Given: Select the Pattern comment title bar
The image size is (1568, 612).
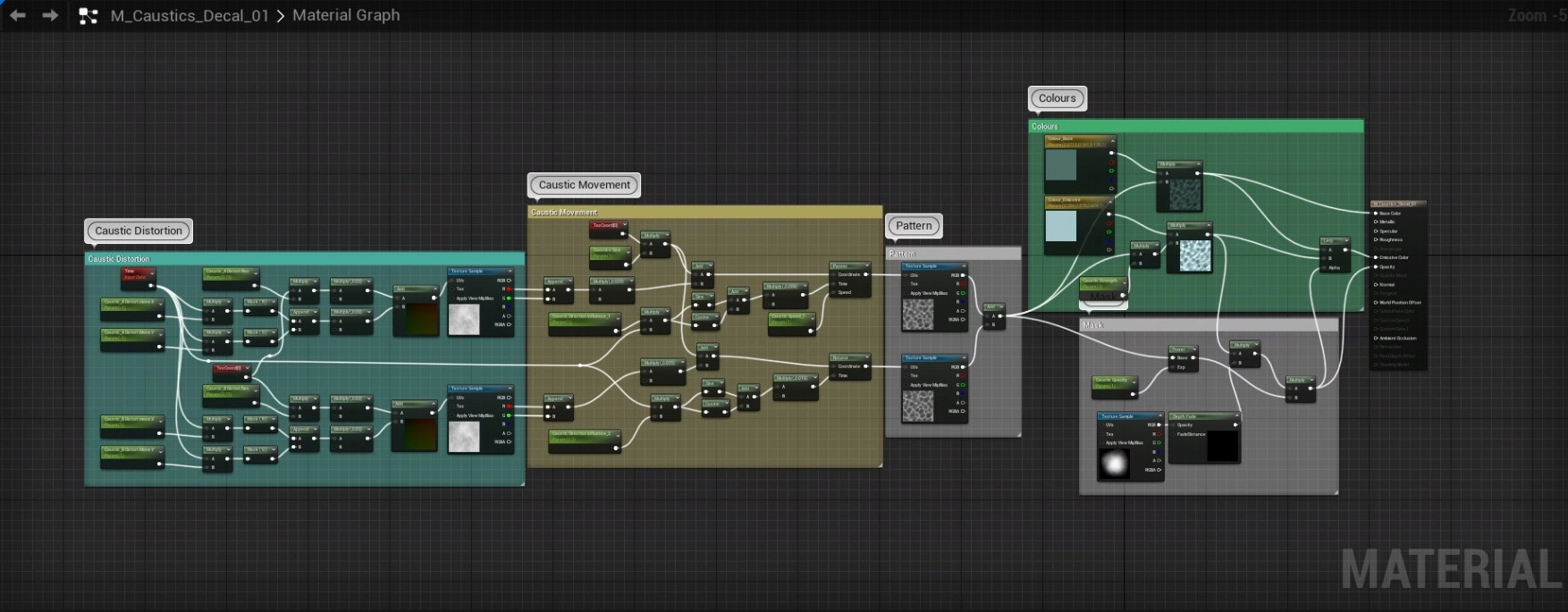Looking at the screenshot, I should [952, 254].
